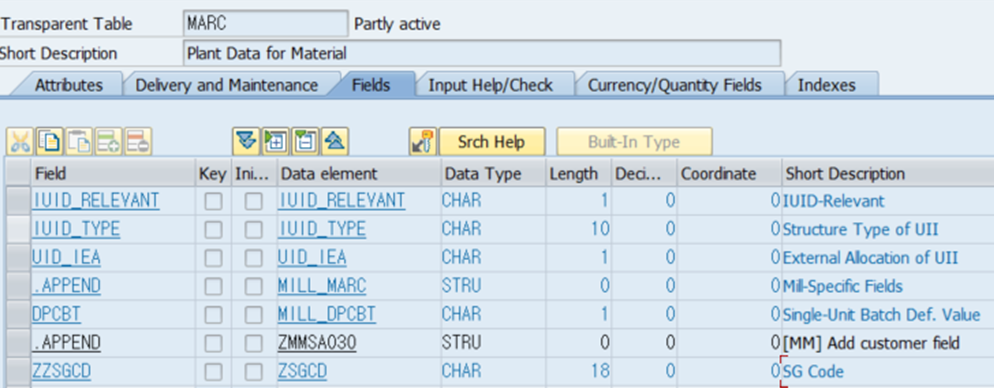Toggle Initial values checkbox for UID_IEA row

[x=254, y=258]
